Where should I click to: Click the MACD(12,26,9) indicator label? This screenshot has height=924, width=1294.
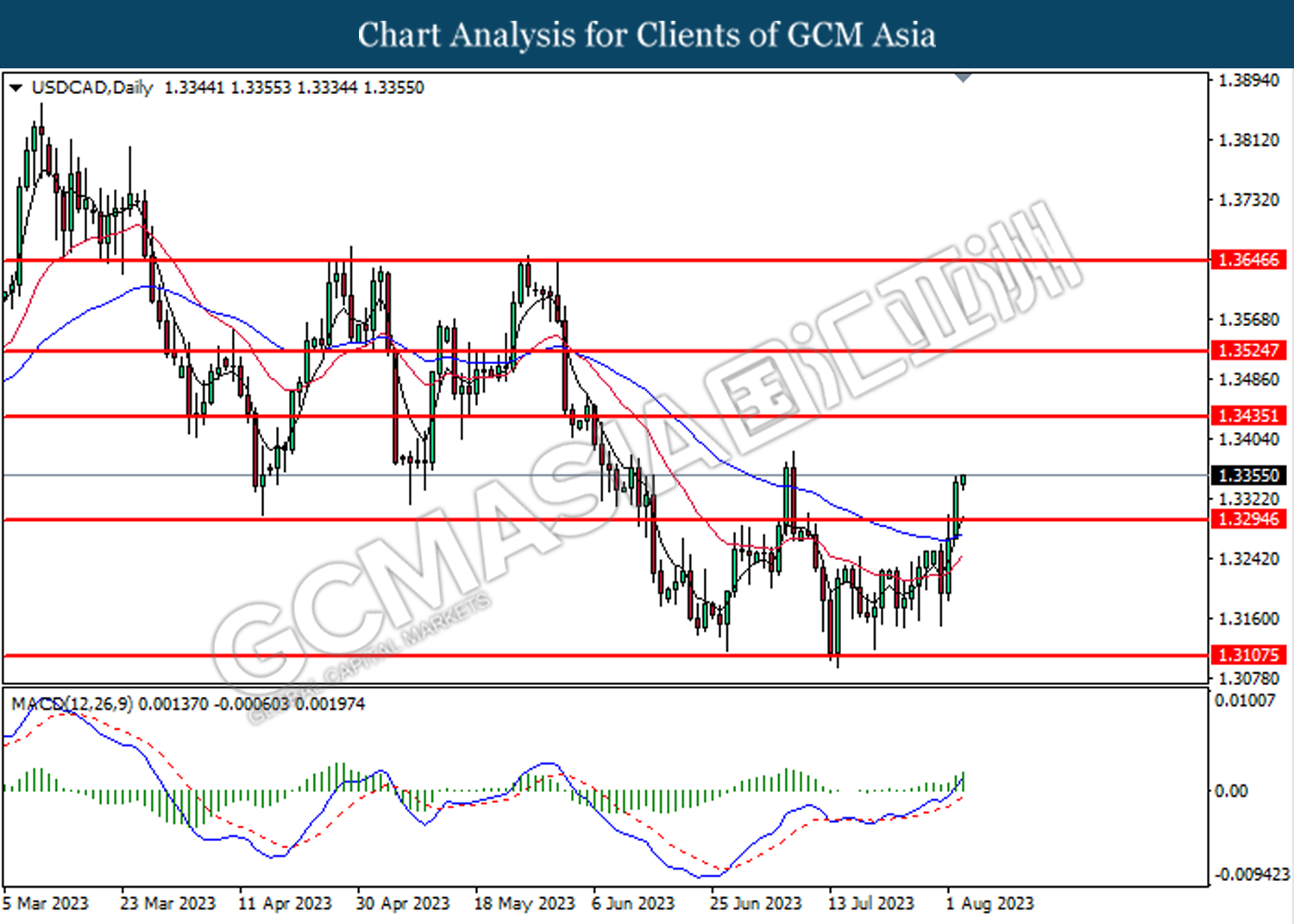(x=72, y=704)
